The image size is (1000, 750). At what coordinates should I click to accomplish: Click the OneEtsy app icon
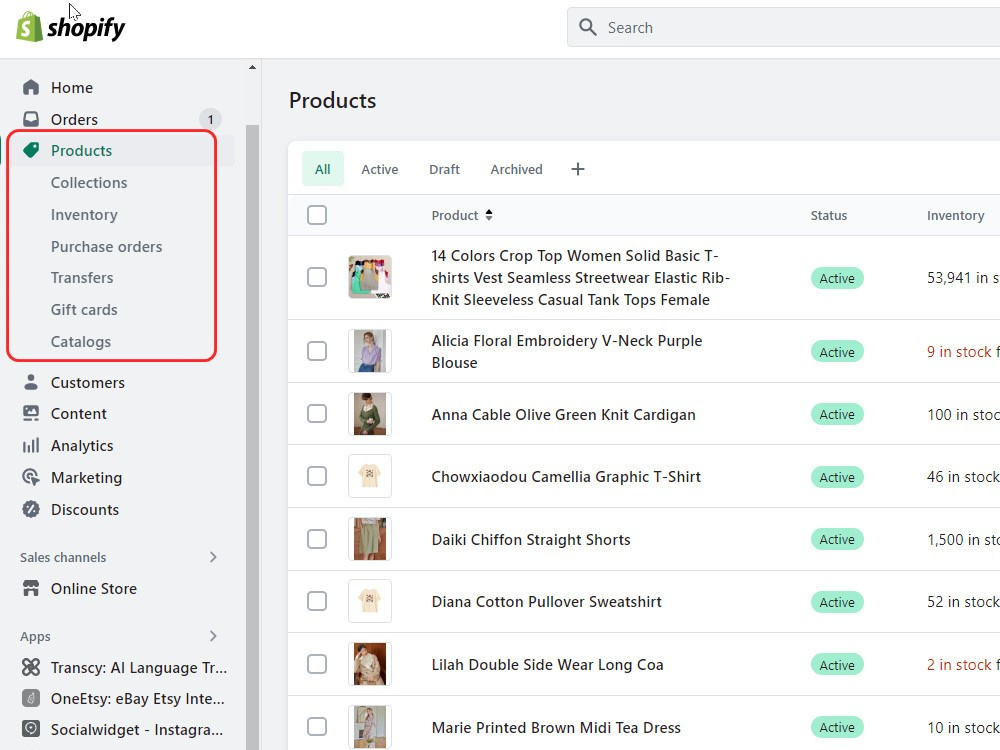[31, 698]
